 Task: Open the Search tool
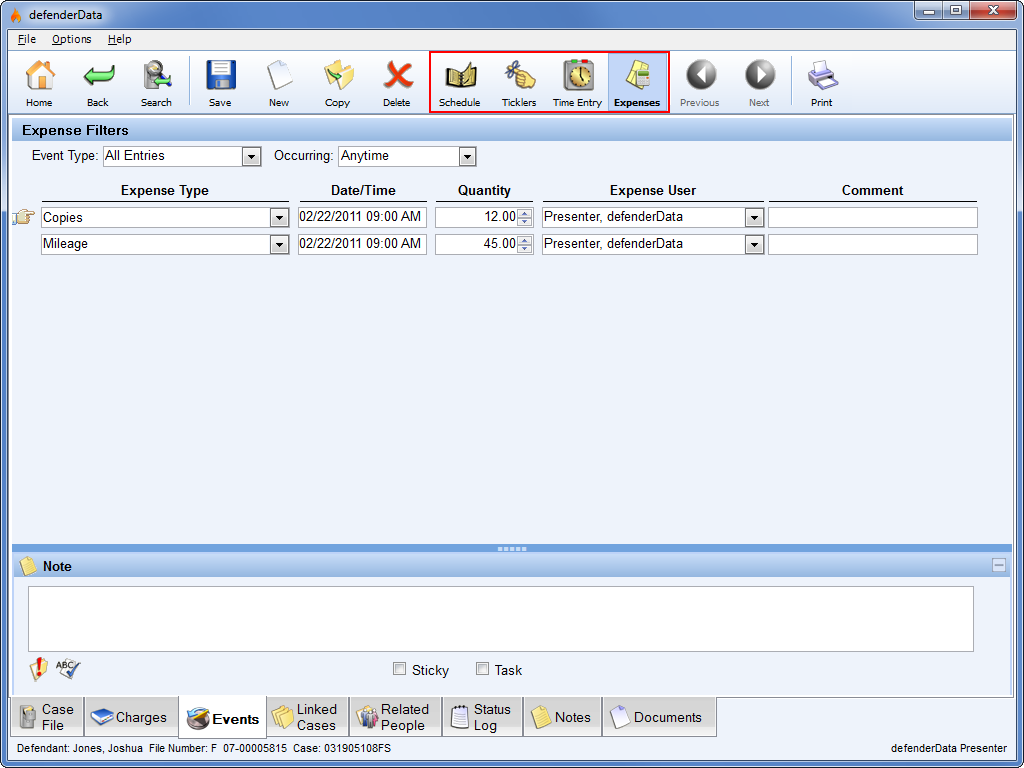157,83
